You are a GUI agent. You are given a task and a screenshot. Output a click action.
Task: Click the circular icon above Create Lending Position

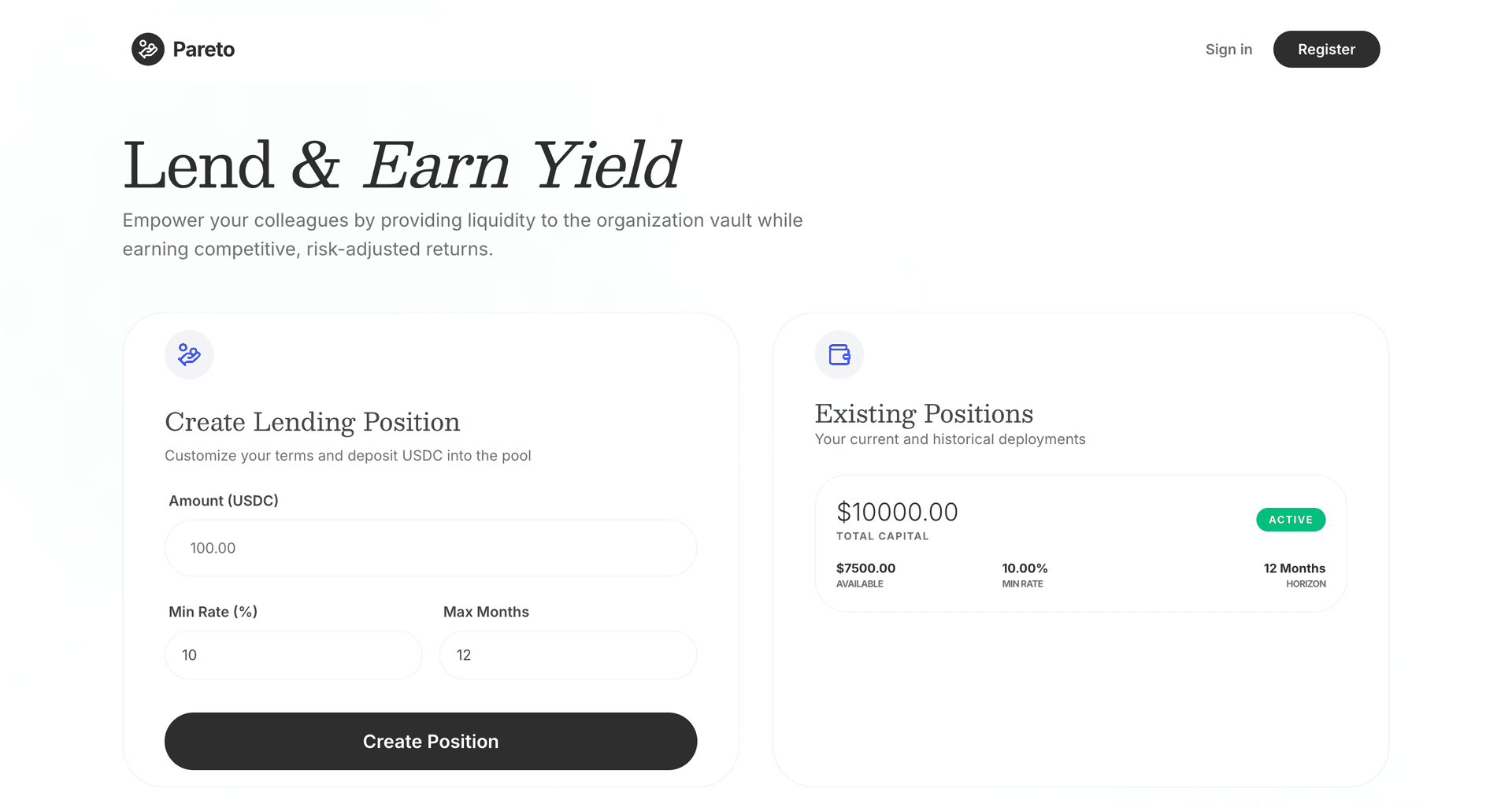pyautogui.click(x=189, y=355)
